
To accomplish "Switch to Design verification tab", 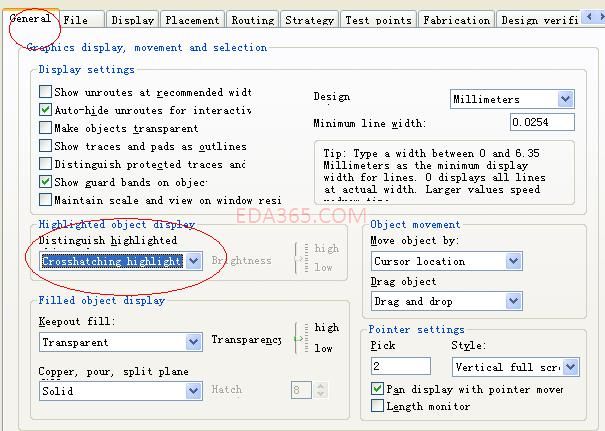I will pyautogui.click(x=539, y=20).
